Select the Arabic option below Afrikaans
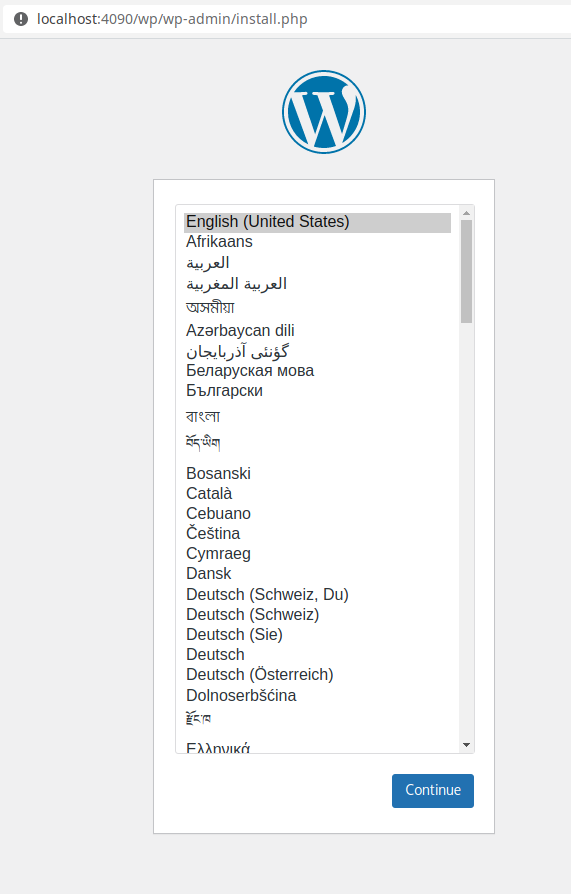This screenshot has width=571, height=894. pyautogui.click(x=318, y=263)
